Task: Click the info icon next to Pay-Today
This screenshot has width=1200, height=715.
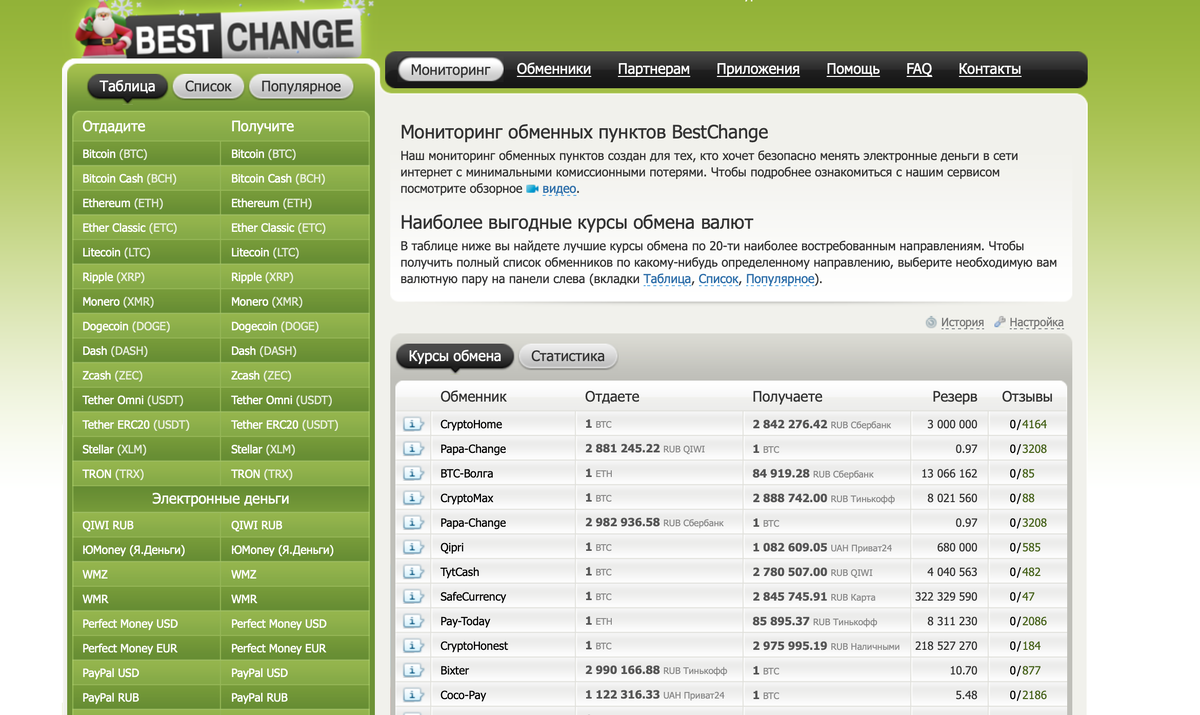Action: point(413,621)
